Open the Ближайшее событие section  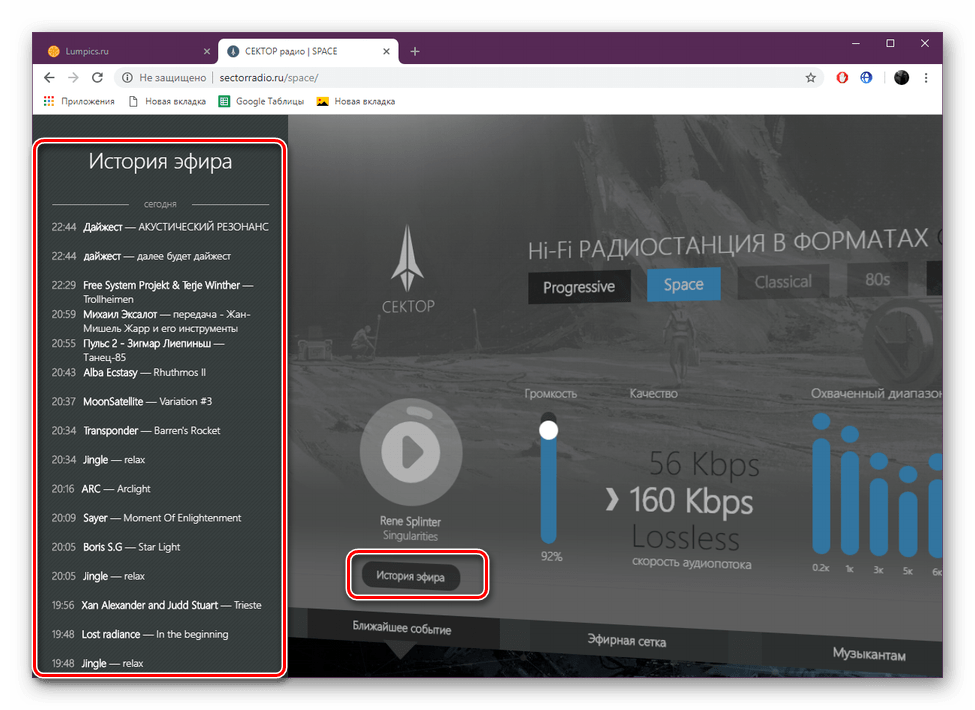pyautogui.click(x=402, y=628)
